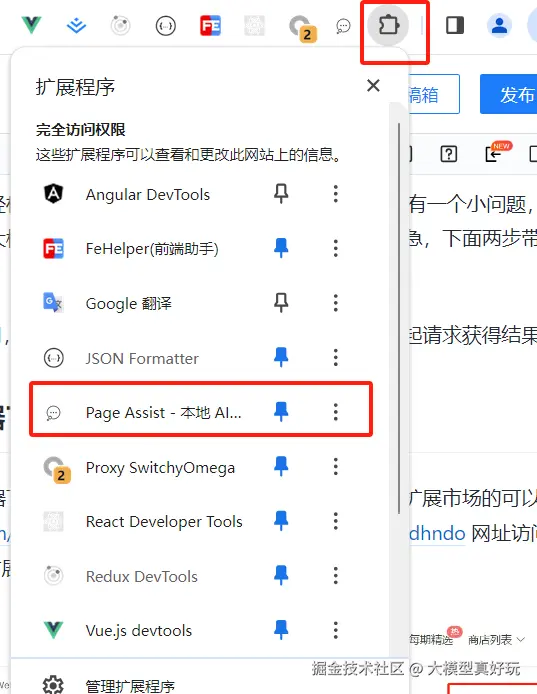Open the browser side panel button
Image resolution: width=537 pixels, height=694 pixels.
455,25
